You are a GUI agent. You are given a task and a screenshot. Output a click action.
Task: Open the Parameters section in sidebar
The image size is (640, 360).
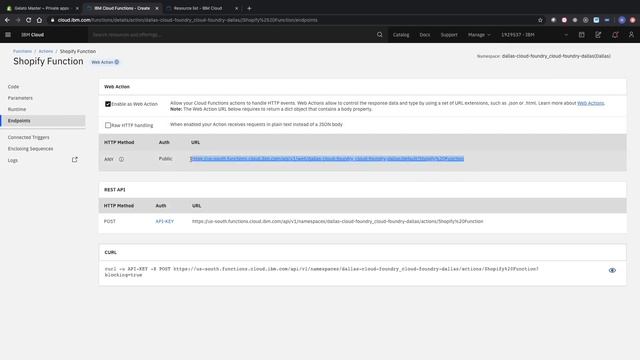(20, 98)
